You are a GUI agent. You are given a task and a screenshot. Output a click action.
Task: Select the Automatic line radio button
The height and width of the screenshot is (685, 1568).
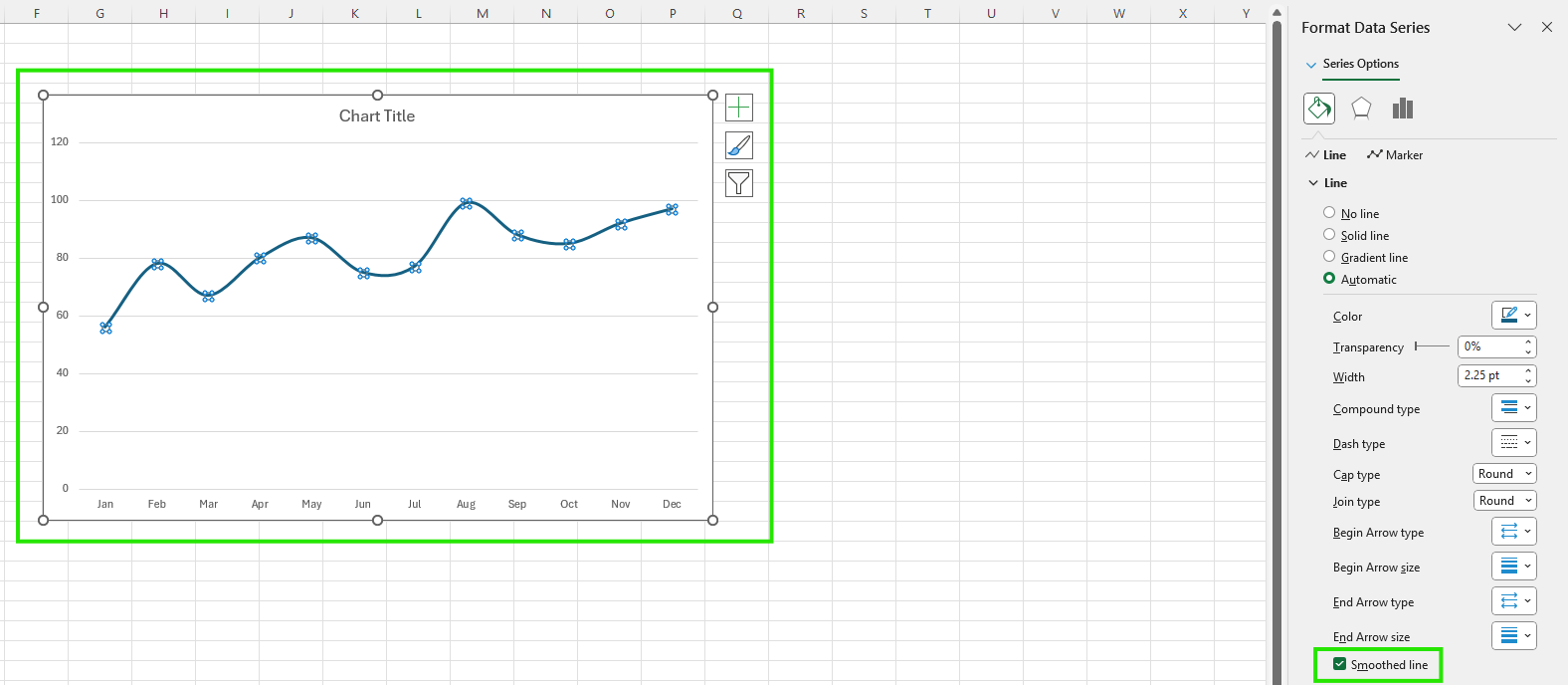click(1329, 279)
